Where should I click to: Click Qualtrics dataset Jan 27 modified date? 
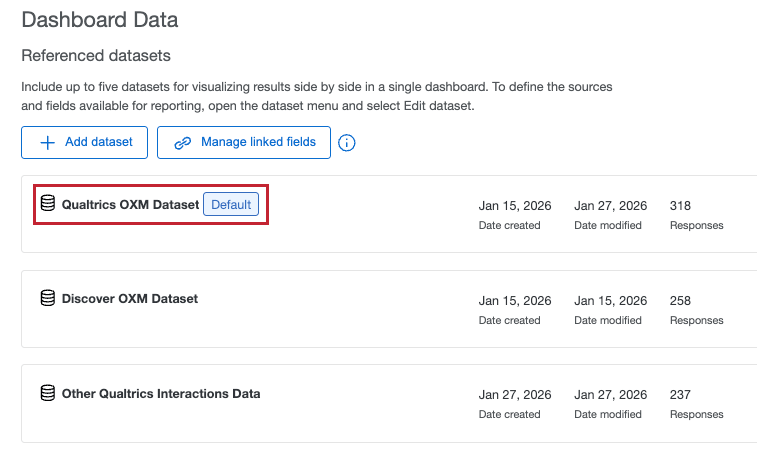[610, 205]
